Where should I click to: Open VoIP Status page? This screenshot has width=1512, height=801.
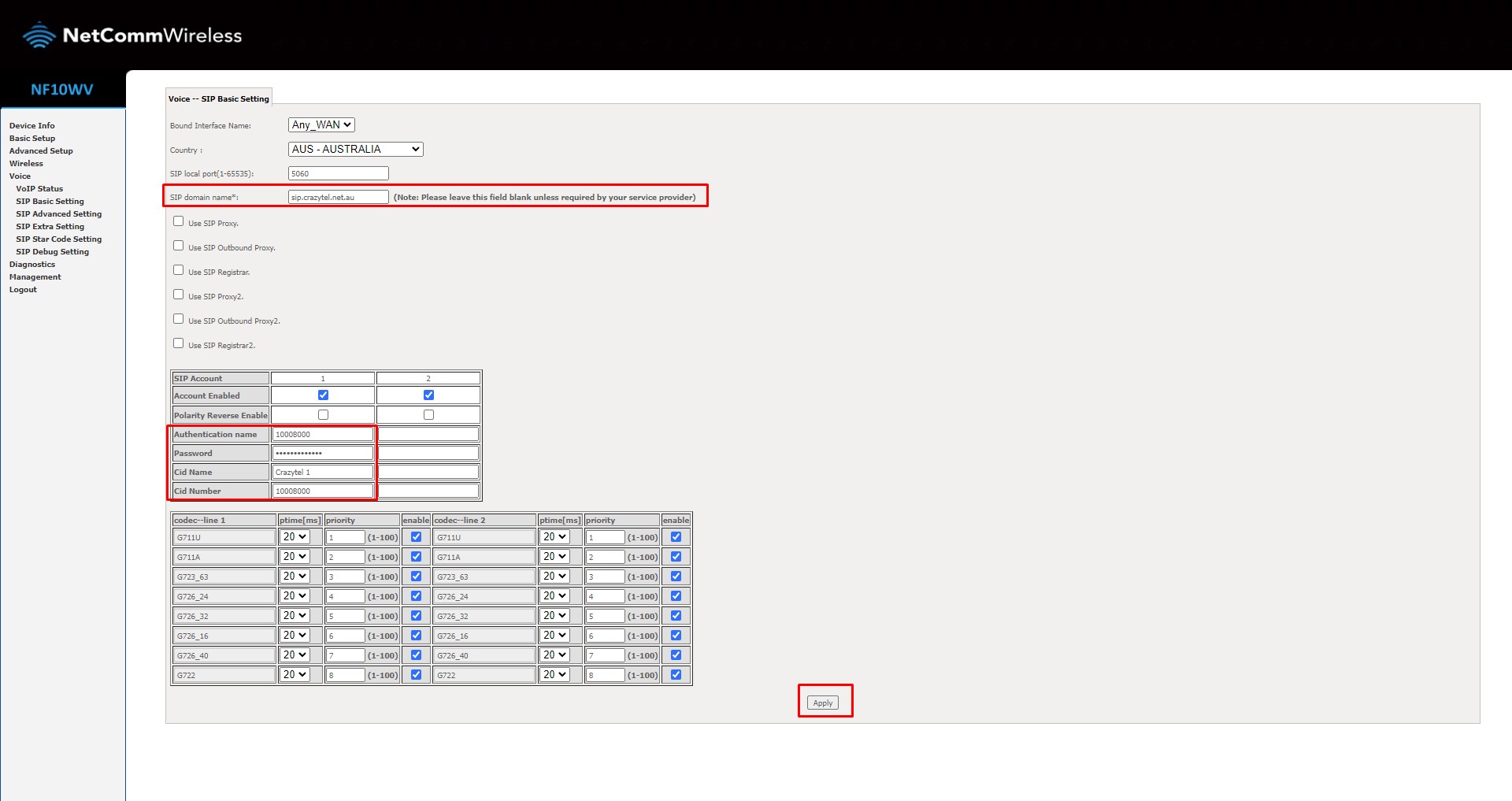coord(39,188)
